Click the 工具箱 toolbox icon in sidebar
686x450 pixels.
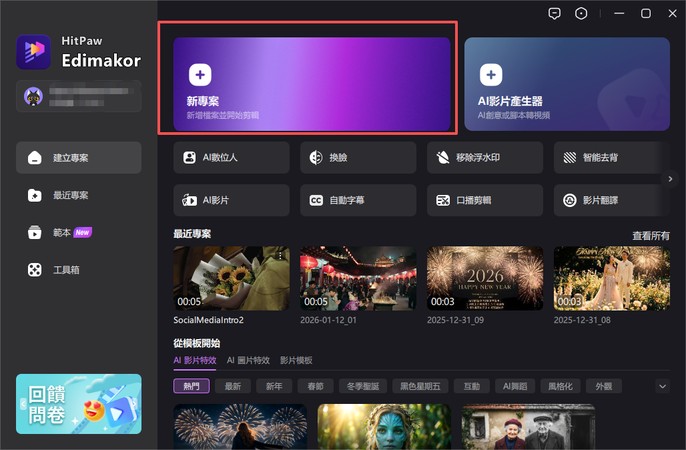35,270
